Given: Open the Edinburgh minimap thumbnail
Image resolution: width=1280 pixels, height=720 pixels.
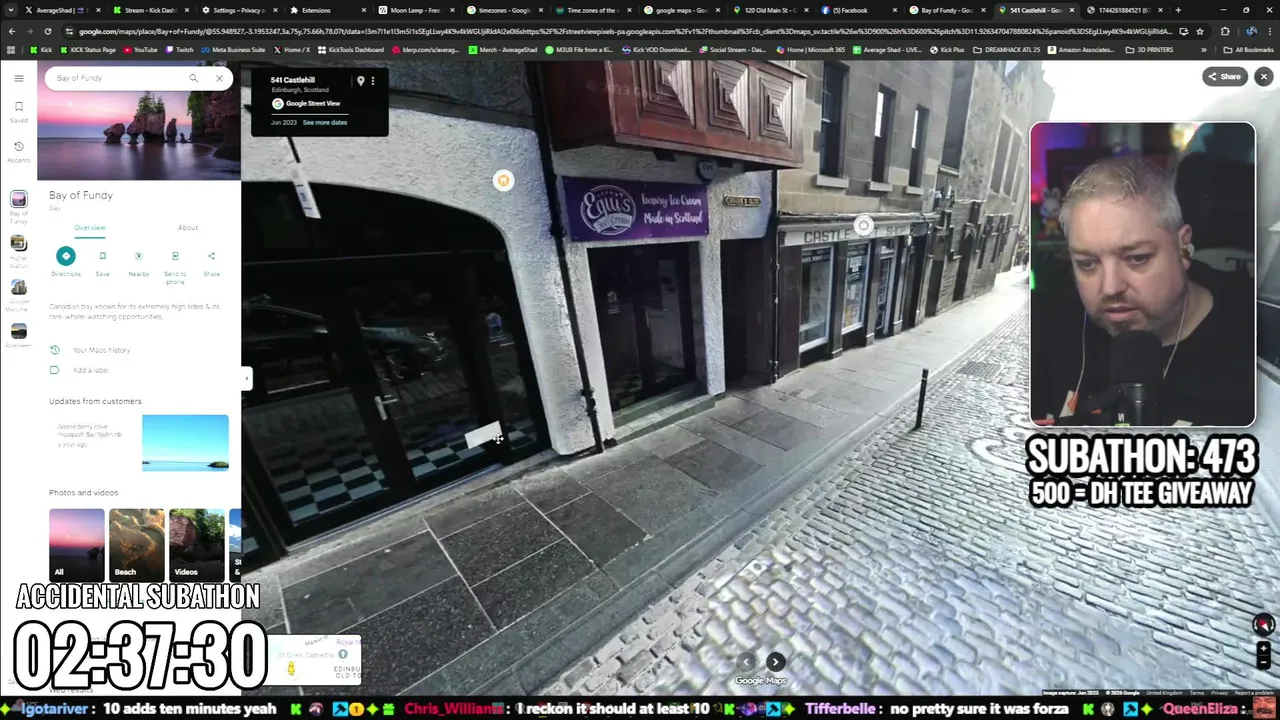Looking at the screenshot, I should (x=314, y=660).
